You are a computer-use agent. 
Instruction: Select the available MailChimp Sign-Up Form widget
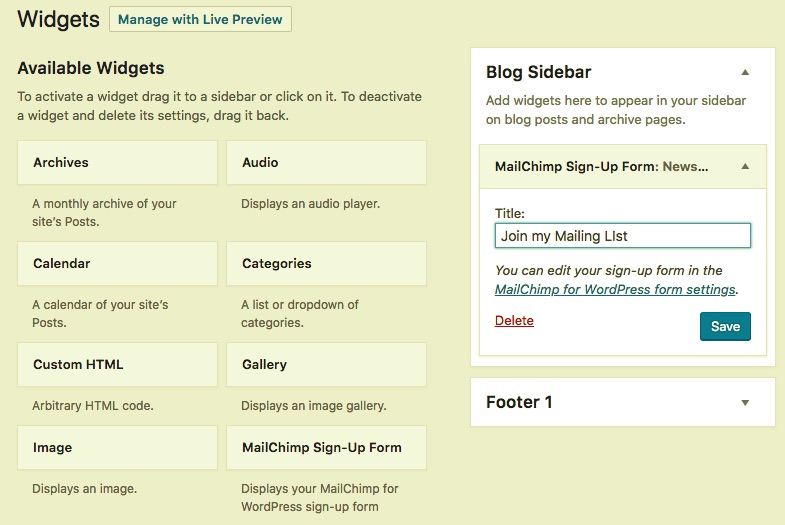(x=326, y=447)
